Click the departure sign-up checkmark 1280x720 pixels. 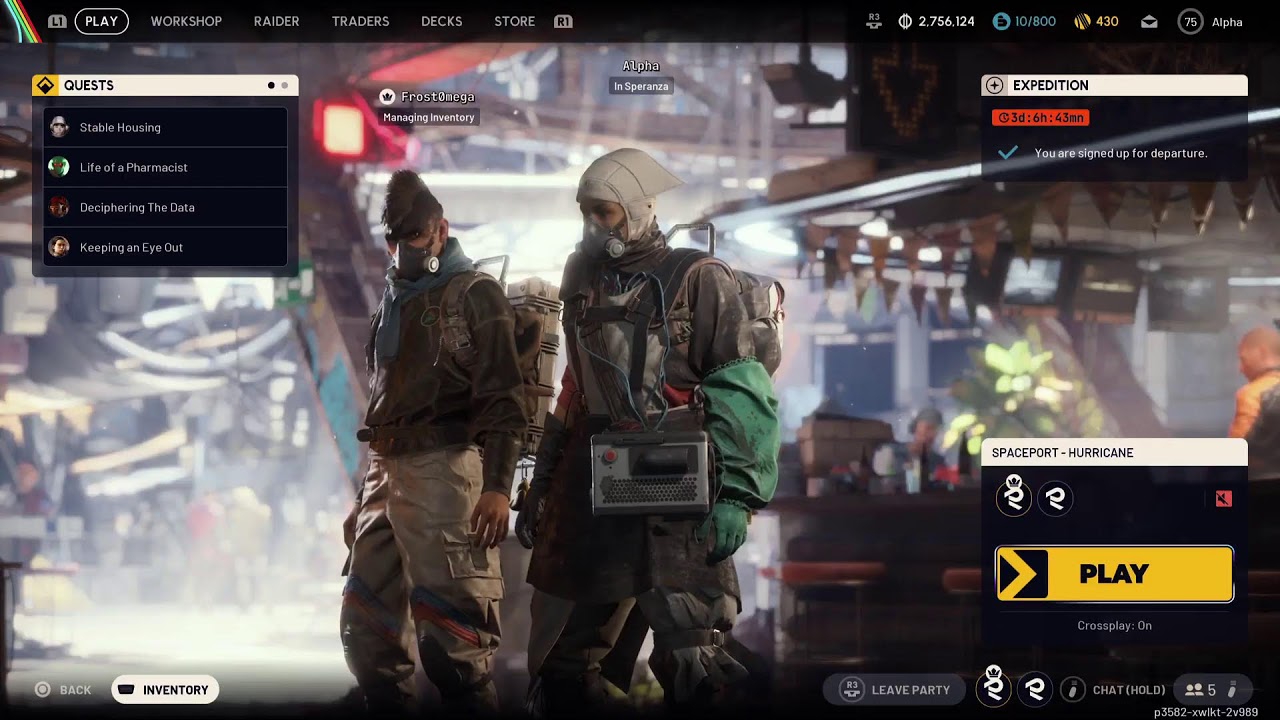tap(1008, 152)
